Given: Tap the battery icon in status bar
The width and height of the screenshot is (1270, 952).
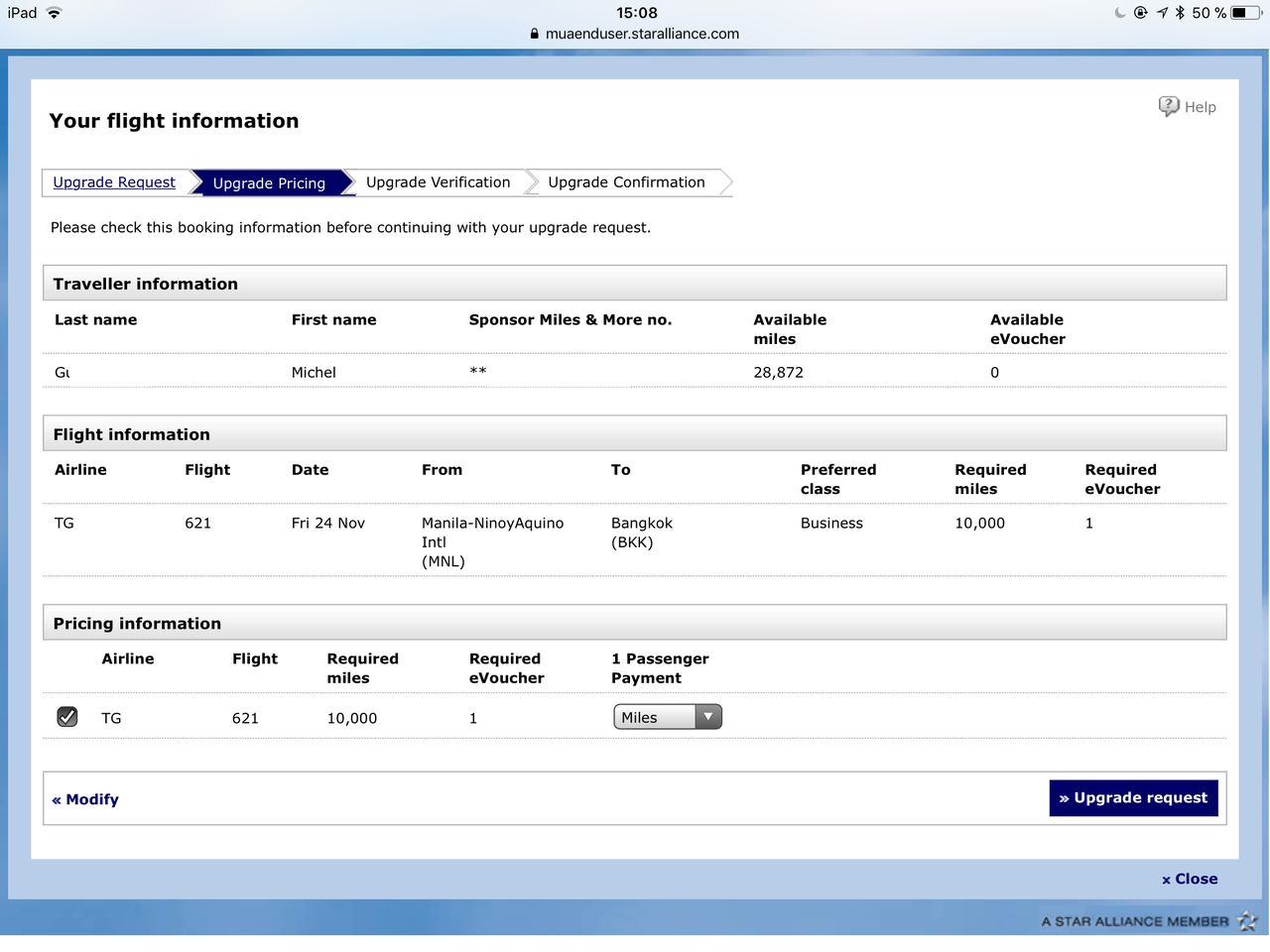Looking at the screenshot, I should click(x=1247, y=13).
